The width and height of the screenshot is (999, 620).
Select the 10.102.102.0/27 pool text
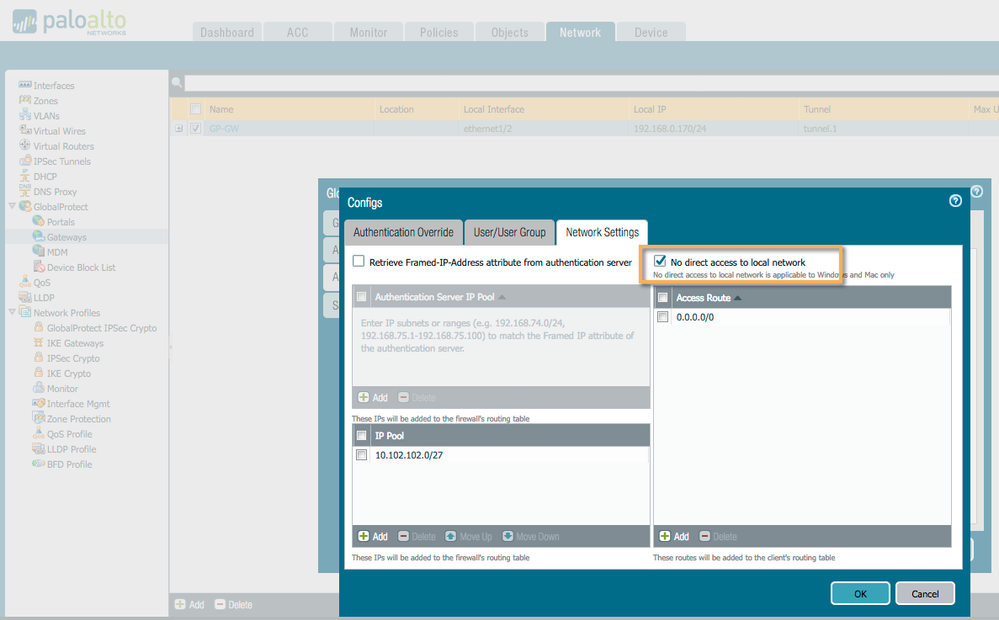pos(409,455)
